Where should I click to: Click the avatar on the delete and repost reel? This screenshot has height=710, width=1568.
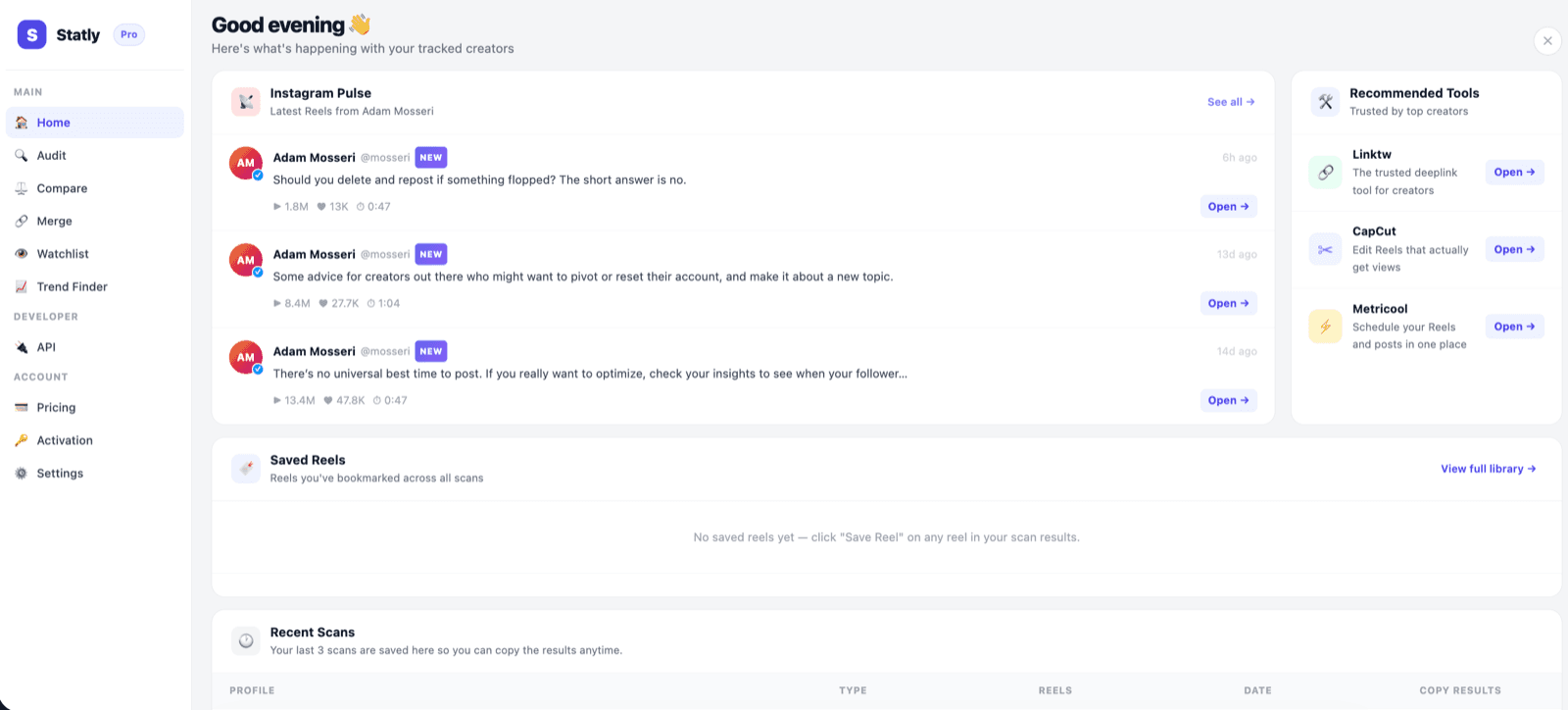click(246, 163)
